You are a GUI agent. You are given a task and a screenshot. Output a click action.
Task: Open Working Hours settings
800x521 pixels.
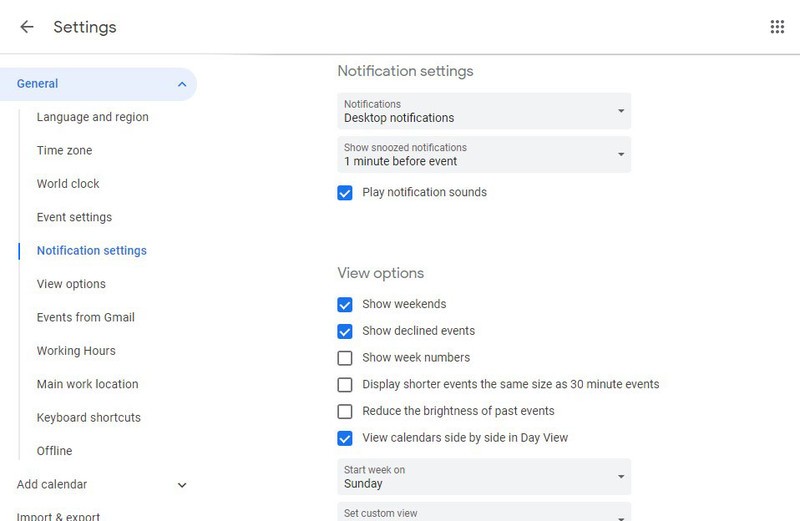(76, 351)
